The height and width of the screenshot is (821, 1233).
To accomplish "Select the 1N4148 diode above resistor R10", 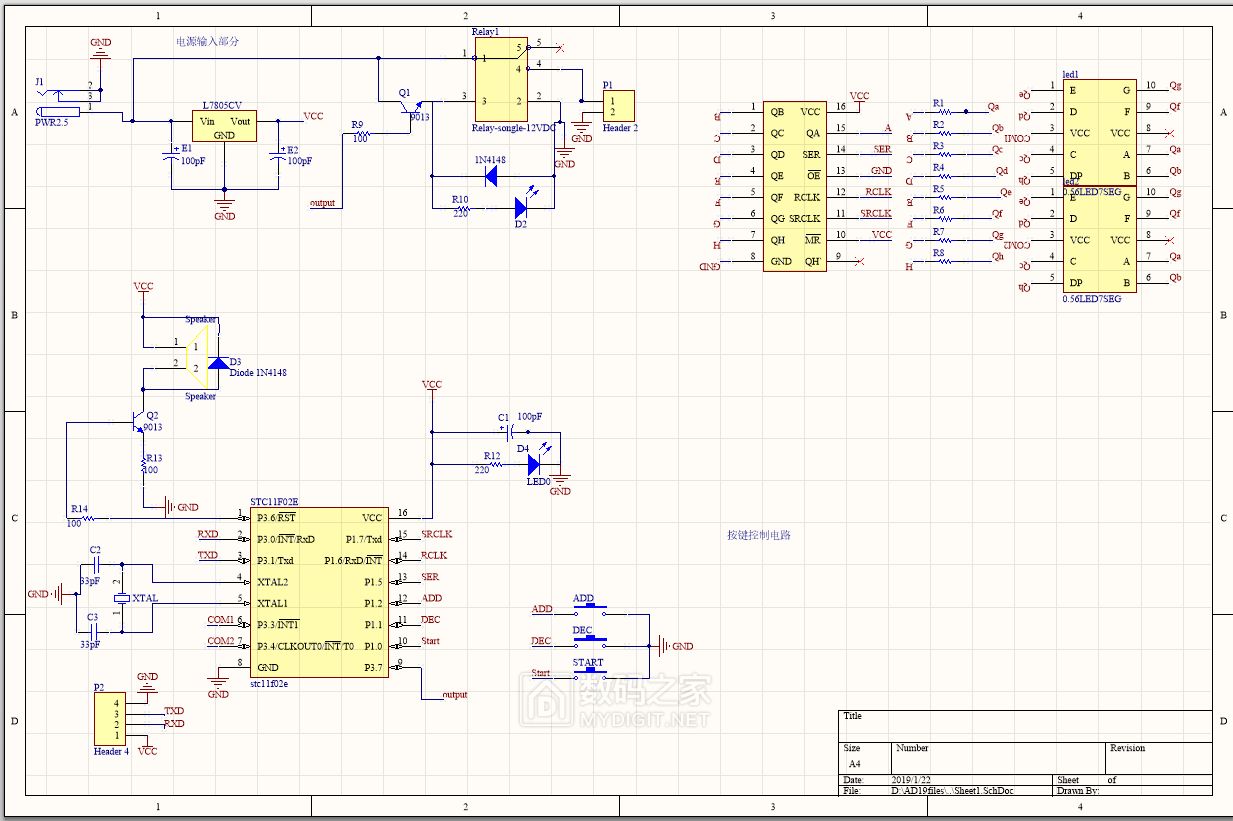I will [x=491, y=177].
